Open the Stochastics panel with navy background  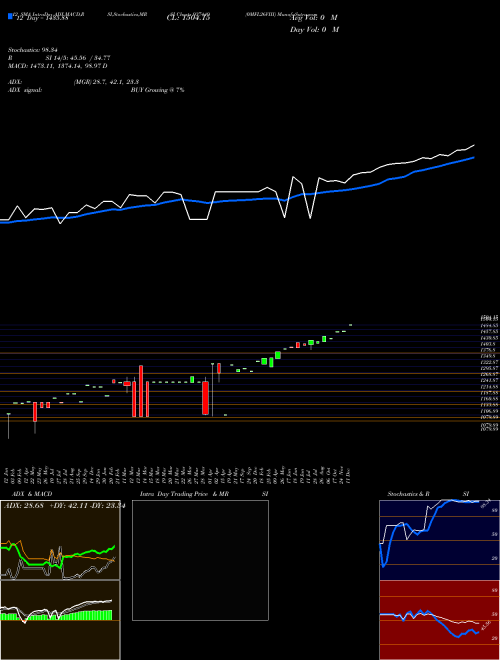[439, 540]
